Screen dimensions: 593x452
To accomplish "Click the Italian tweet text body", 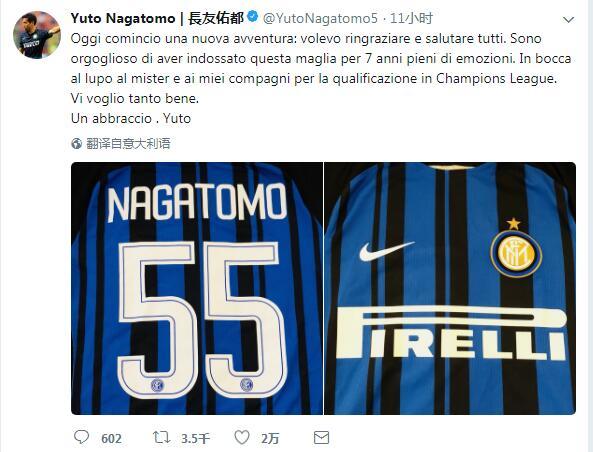I will (x=321, y=79).
